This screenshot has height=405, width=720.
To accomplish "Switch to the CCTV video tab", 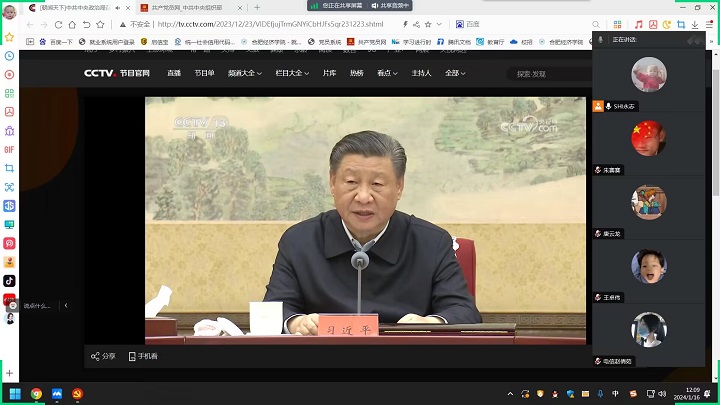I will (73, 8).
